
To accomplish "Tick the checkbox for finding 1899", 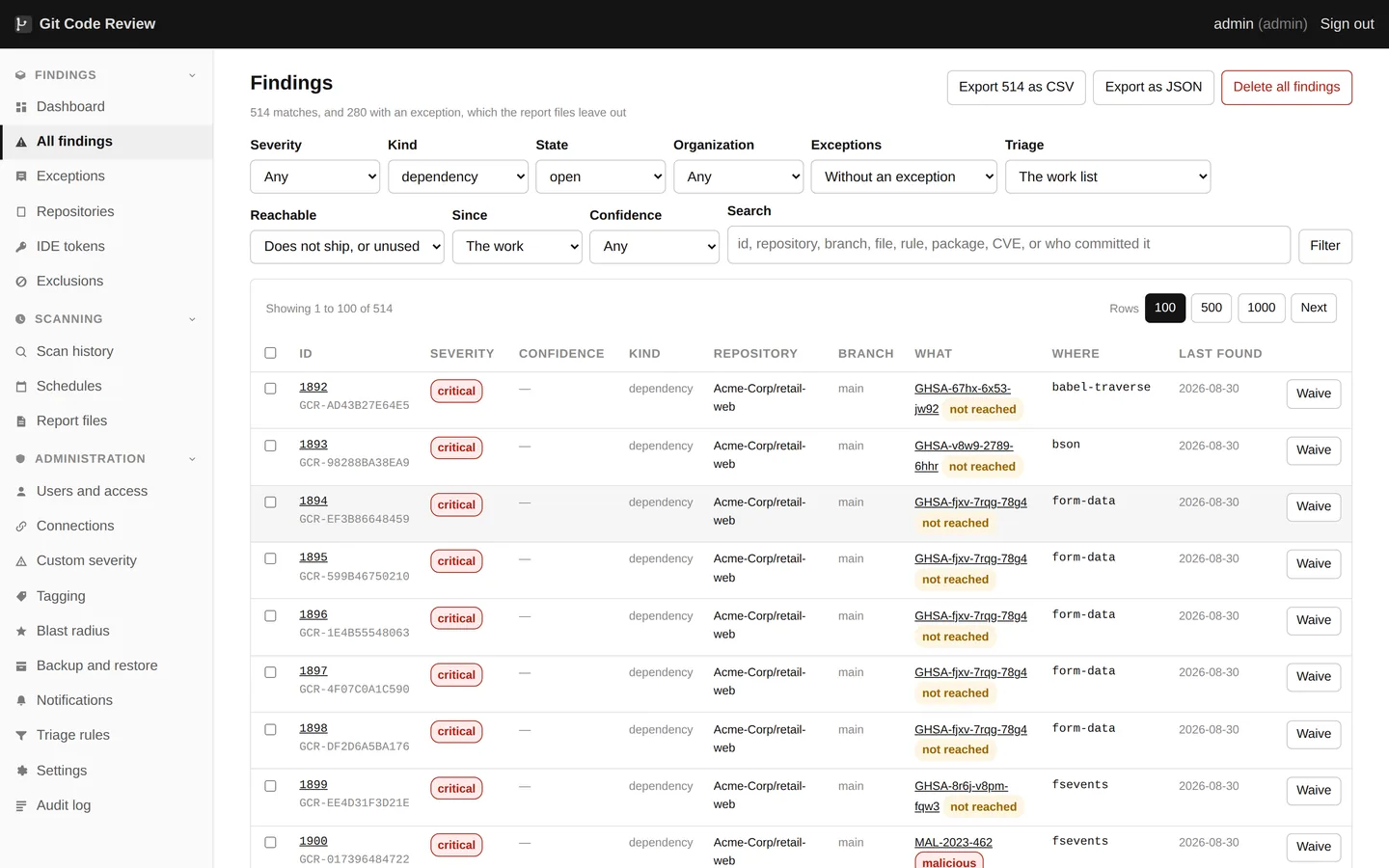I will tap(270, 786).
